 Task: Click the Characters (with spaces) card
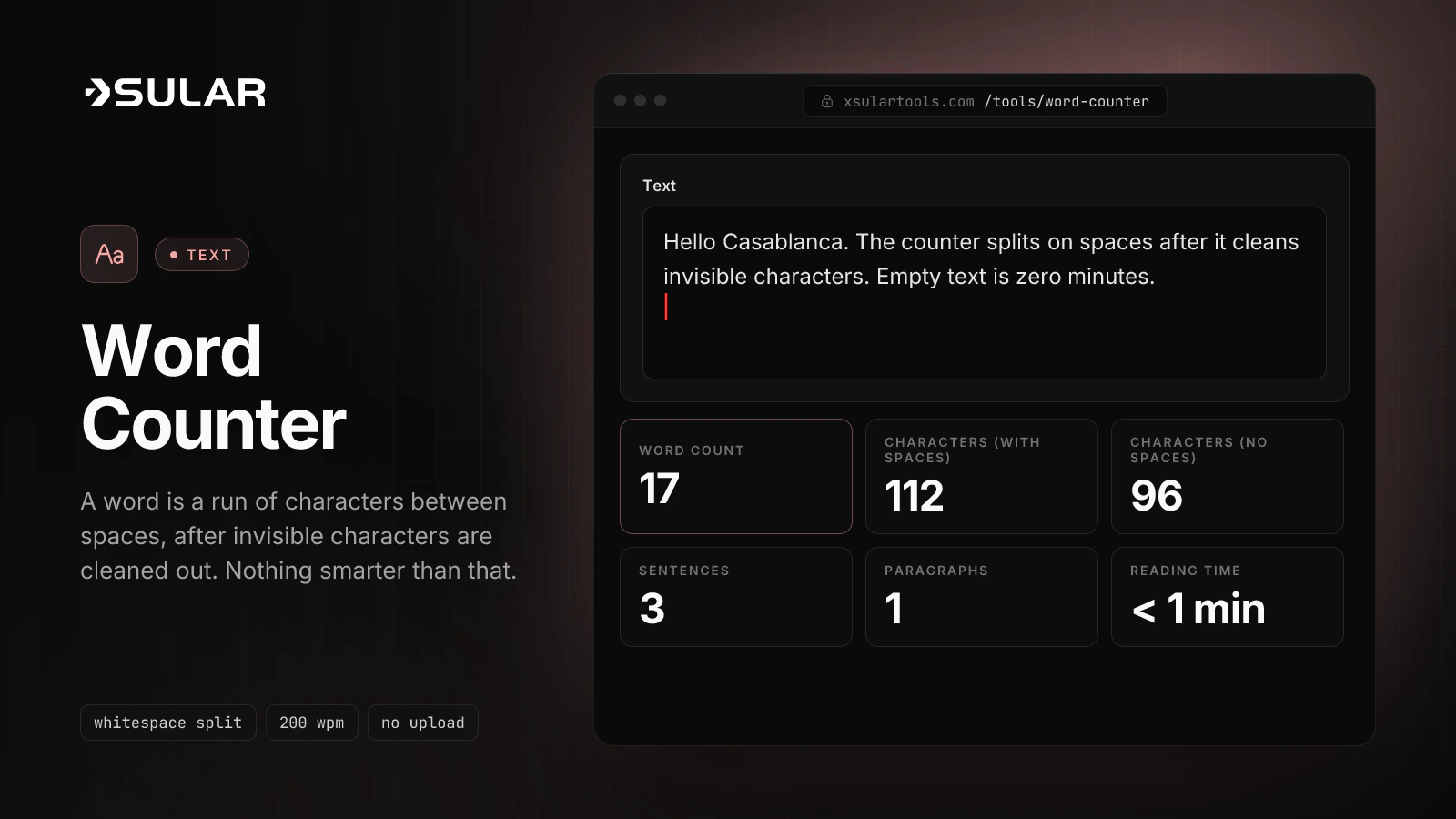[982, 476]
